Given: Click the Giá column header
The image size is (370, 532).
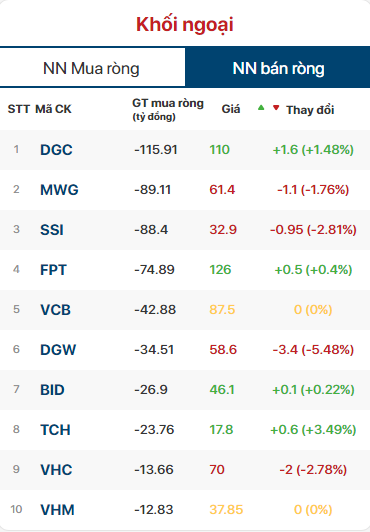Looking at the screenshot, I should click(231, 109).
